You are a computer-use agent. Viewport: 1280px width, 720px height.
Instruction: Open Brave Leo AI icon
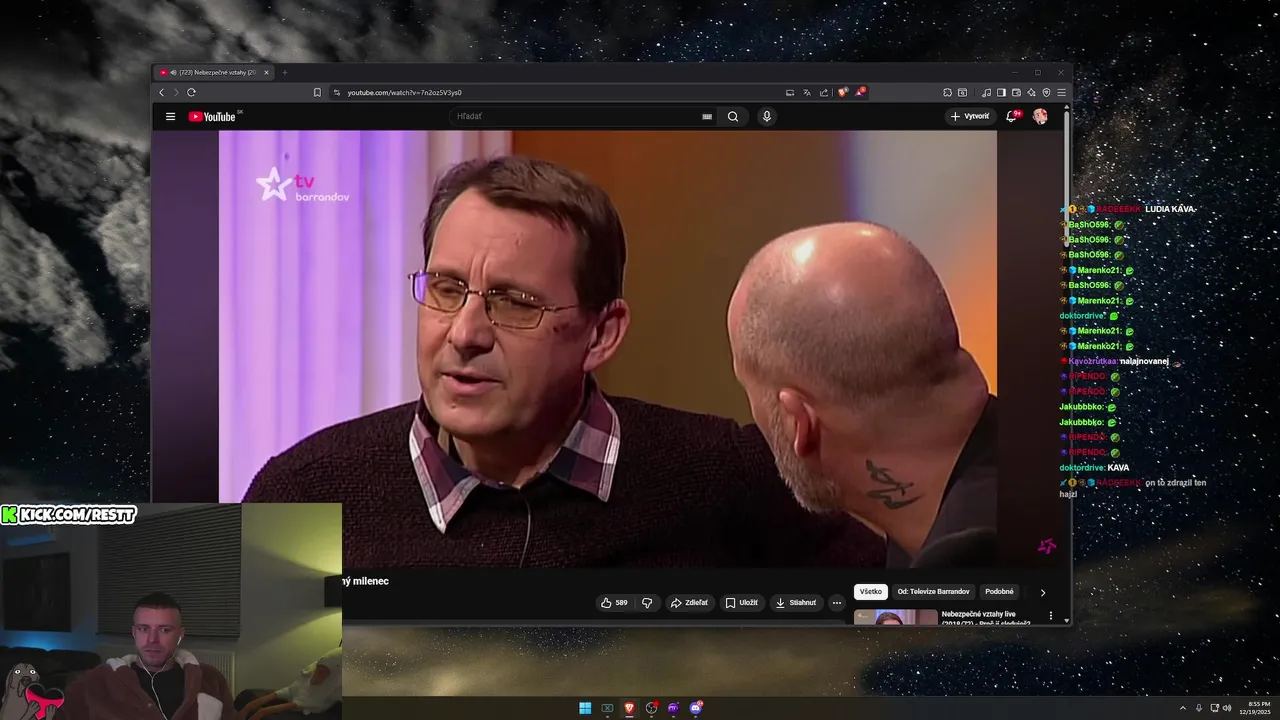1031,92
